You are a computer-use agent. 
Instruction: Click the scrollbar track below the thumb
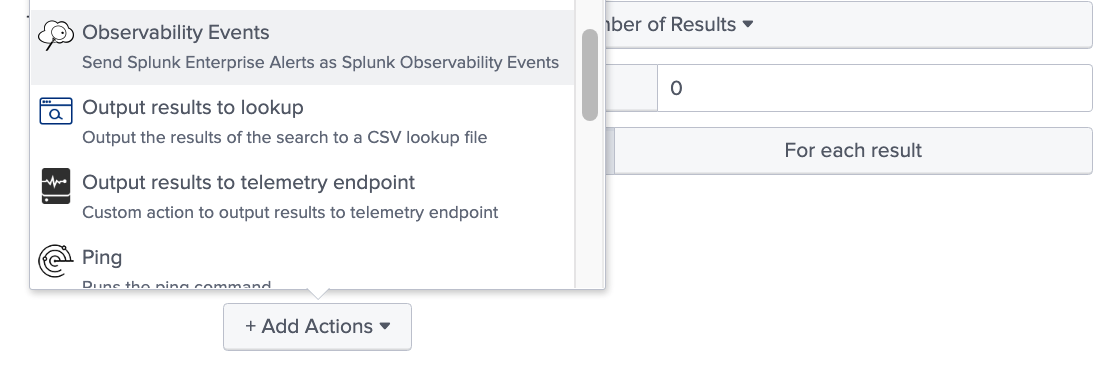[590, 205]
